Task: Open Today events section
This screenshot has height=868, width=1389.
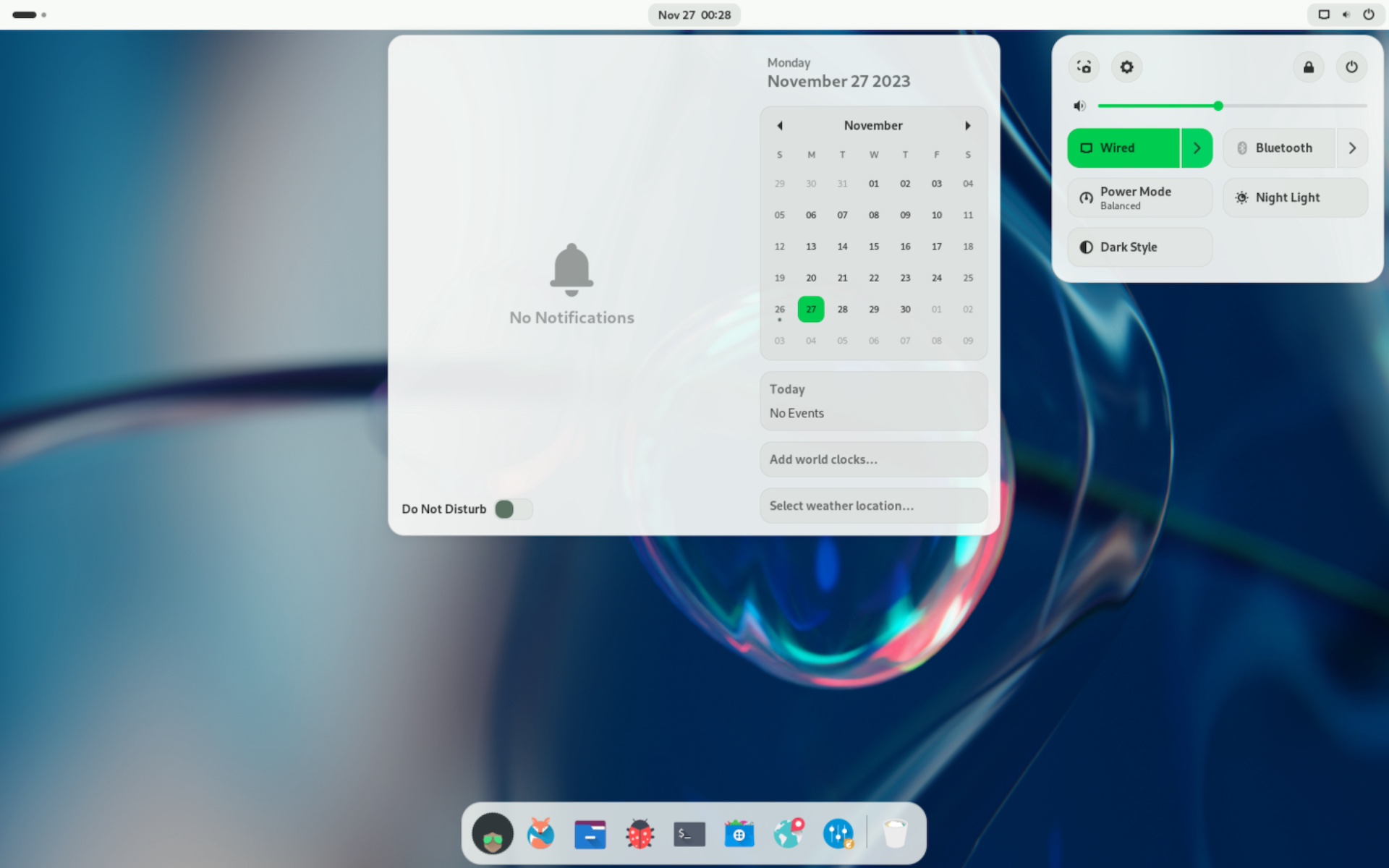Action: (x=873, y=401)
